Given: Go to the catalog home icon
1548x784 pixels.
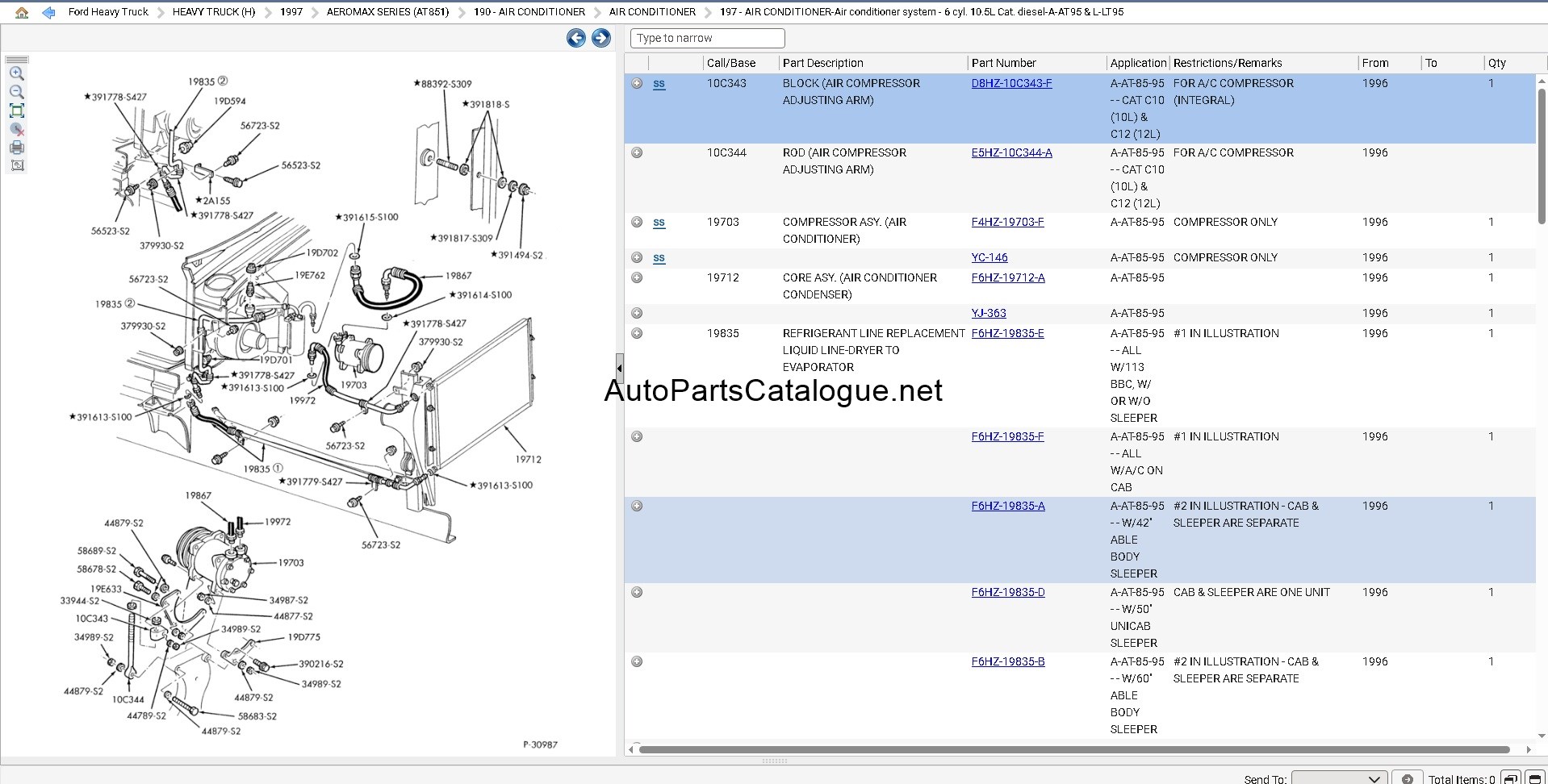Looking at the screenshot, I should coord(22,12).
